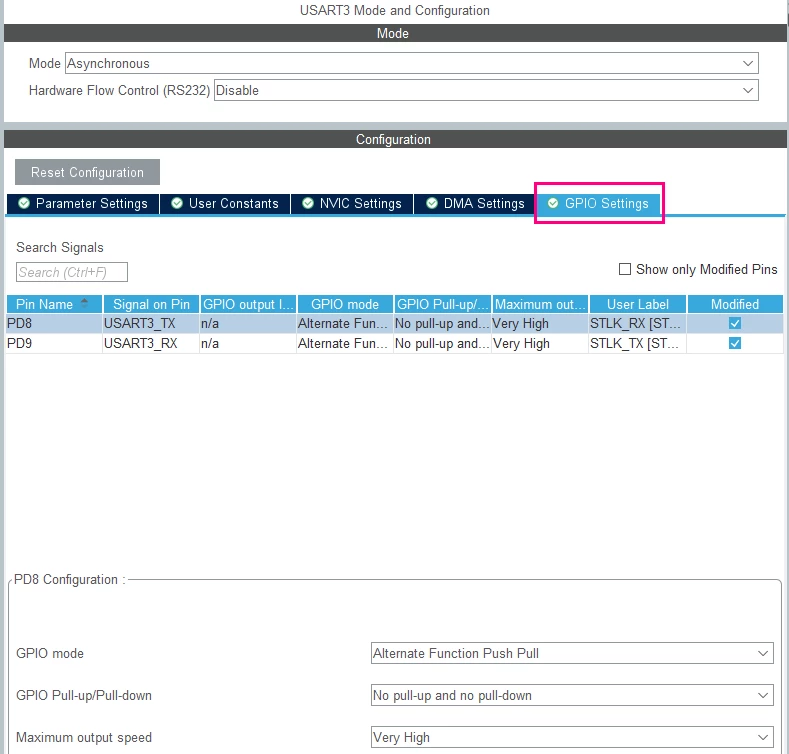Click the green check icon on NVIC Settings
The width and height of the screenshot is (789, 754).
click(307, 203)
